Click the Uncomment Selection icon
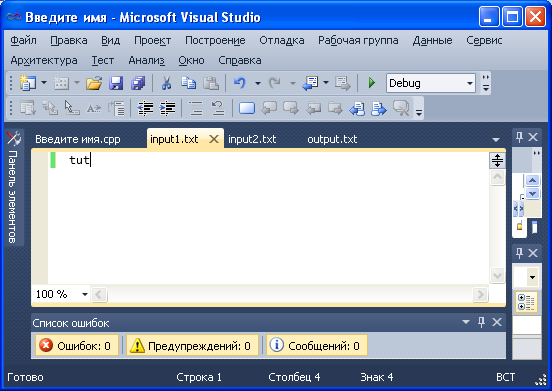552x391 pixels. [x=218, y=108]
